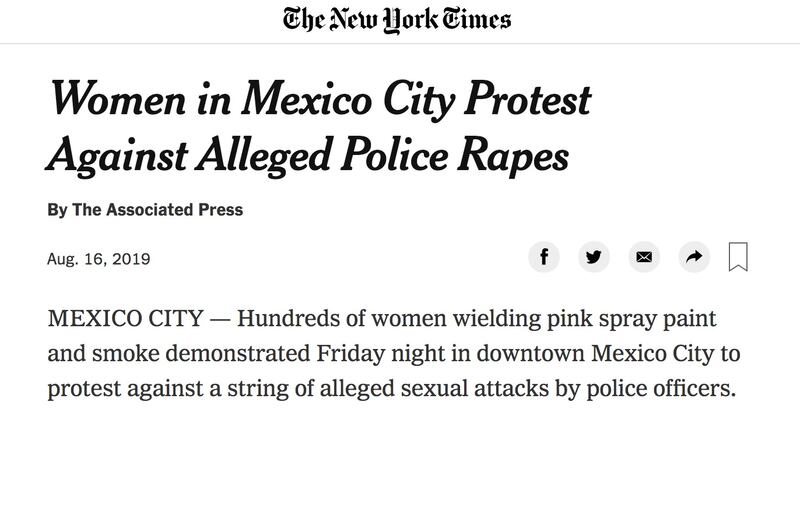Select "Against Alleged Police Rapes" headline line
This screenshot has width=800, height=529.
[x=308, y=155]
